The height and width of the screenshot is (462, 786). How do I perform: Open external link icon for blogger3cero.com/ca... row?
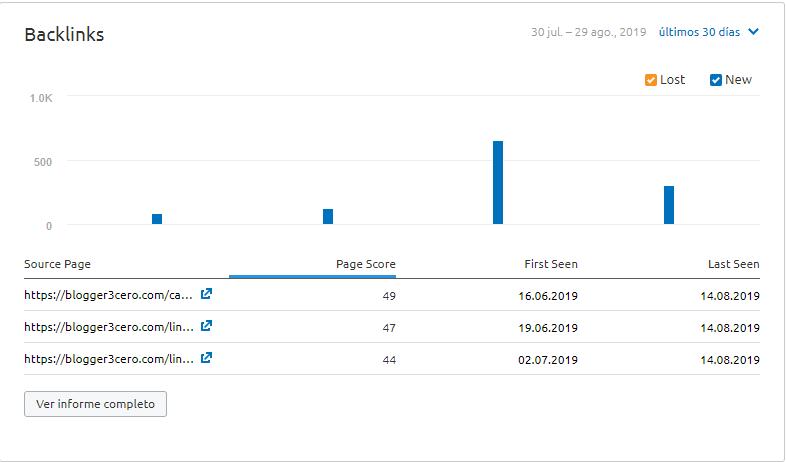click(206, 294)
